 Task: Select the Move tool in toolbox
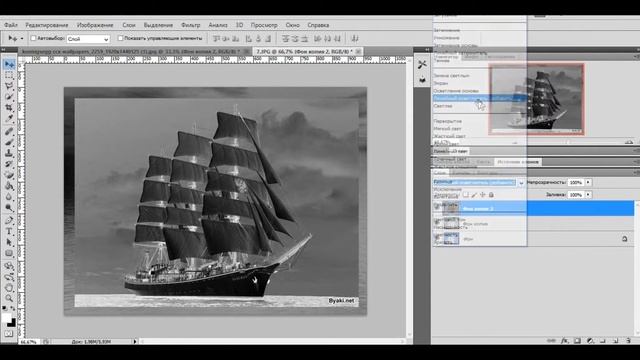coord(9,64)
